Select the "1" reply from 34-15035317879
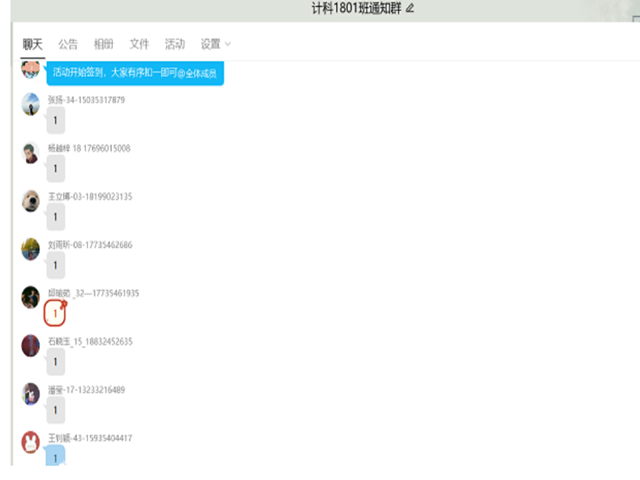The width and height of the screenshot is (640, 480). coord(56,120)
